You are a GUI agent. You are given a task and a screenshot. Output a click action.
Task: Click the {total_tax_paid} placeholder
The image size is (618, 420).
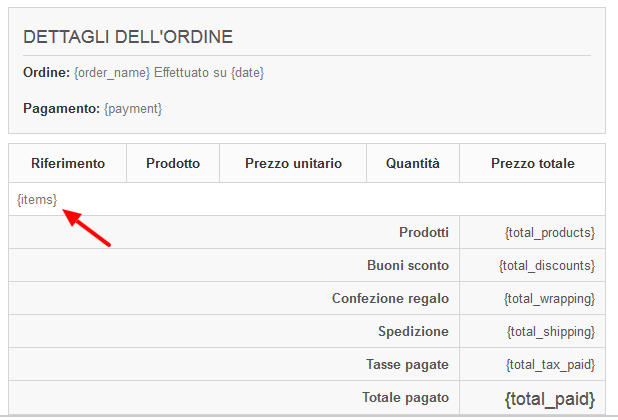coord(551,365)
